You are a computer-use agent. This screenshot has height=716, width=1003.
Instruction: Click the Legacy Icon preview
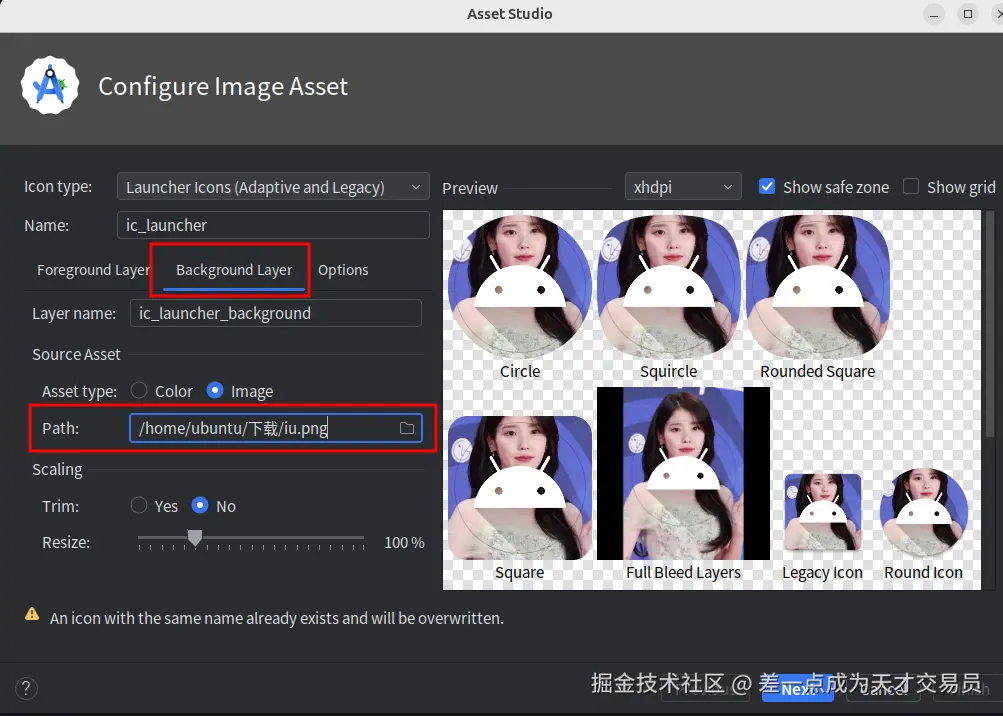click(x=823, y=512)
